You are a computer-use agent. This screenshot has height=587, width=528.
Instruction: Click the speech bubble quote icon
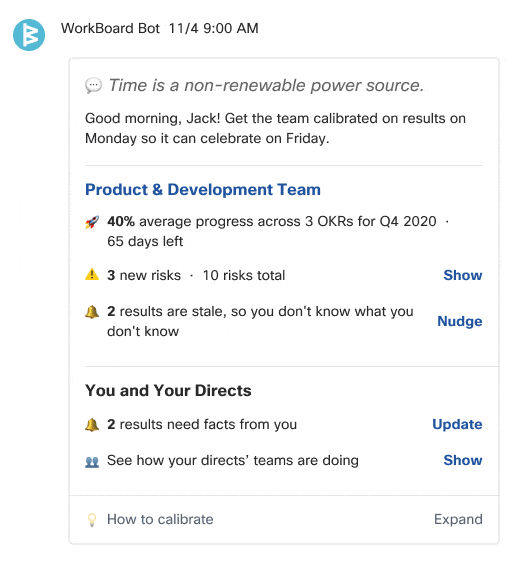point(93,86)
